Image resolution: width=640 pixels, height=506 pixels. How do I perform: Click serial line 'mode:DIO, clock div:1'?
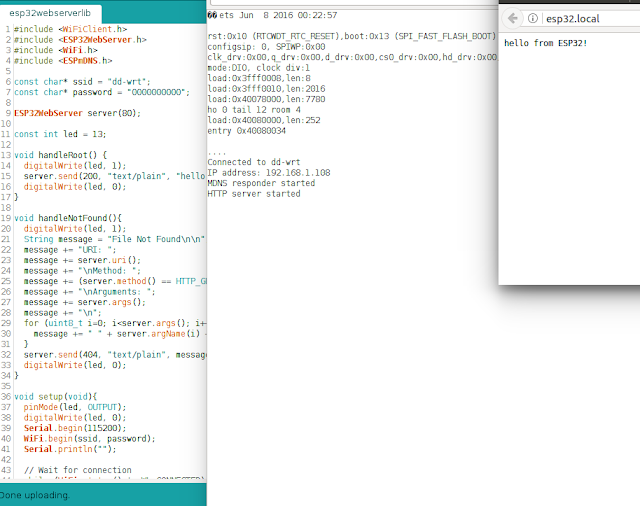(259, 68)
